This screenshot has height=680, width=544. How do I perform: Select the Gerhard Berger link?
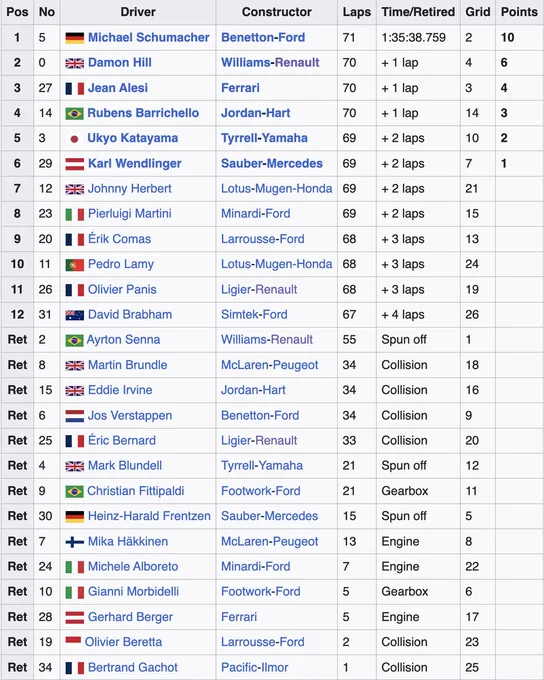point(131,617)
